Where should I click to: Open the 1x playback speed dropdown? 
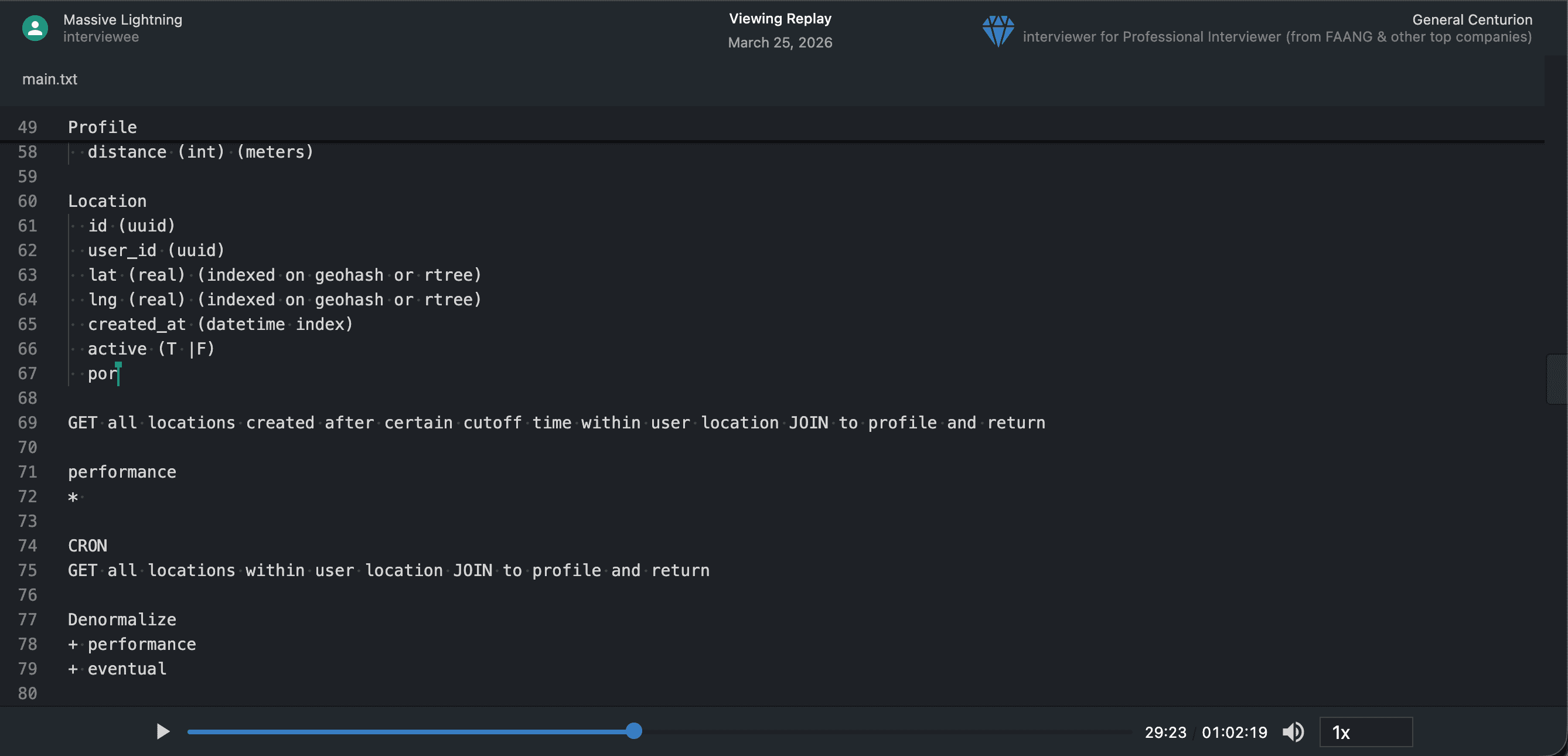pyautogui.click(x=1365, y=731)
